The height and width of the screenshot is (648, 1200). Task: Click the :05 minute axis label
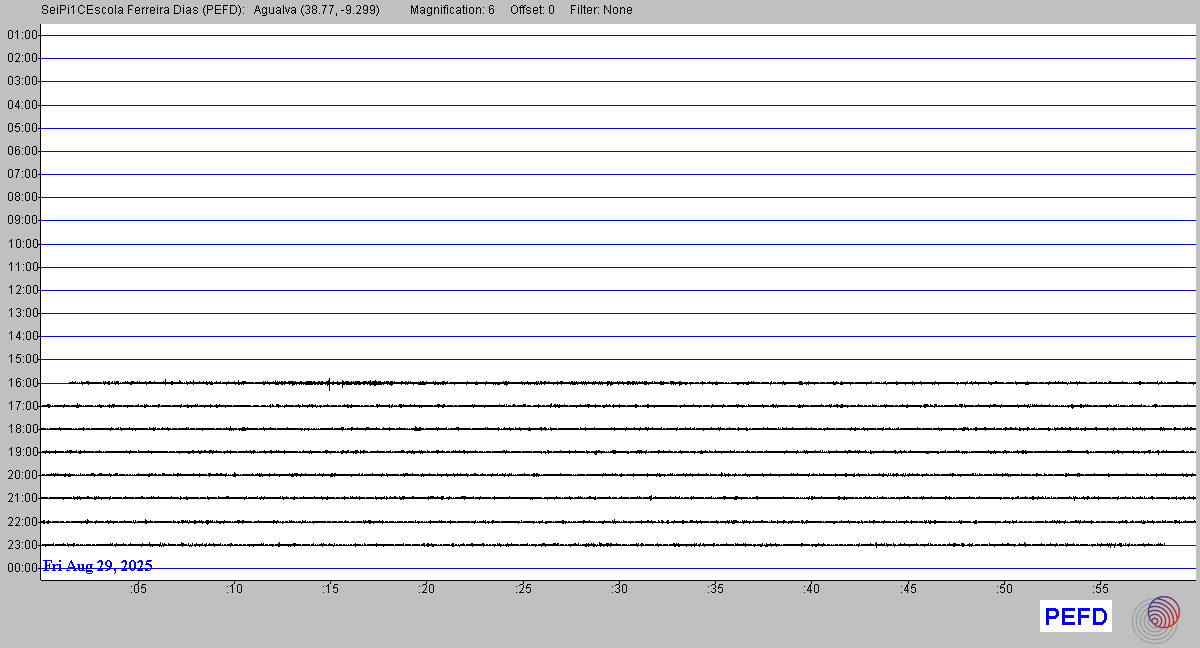(x=137, y=589)
